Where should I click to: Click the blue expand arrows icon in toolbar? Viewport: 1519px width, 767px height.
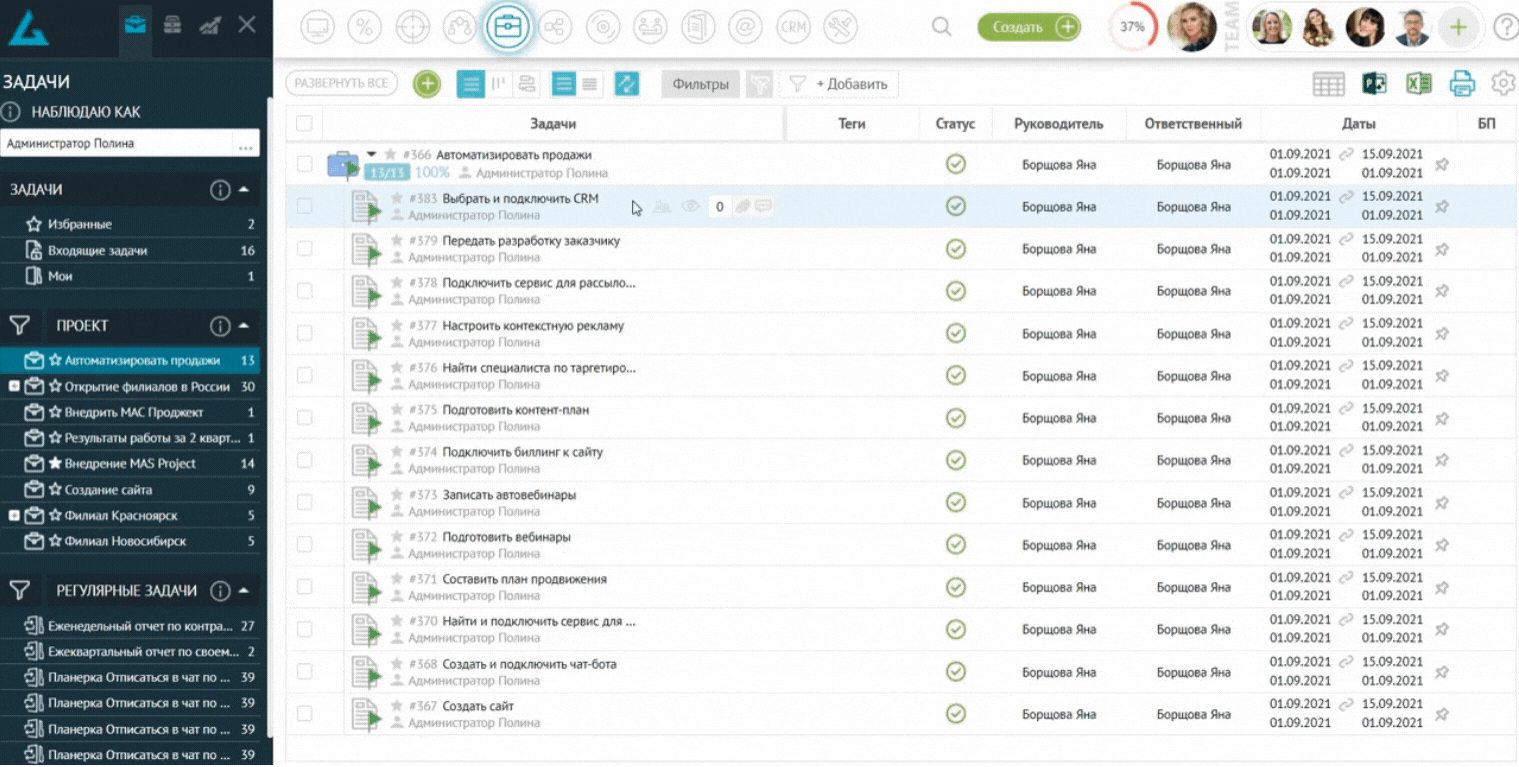click(x=627, y=84)
